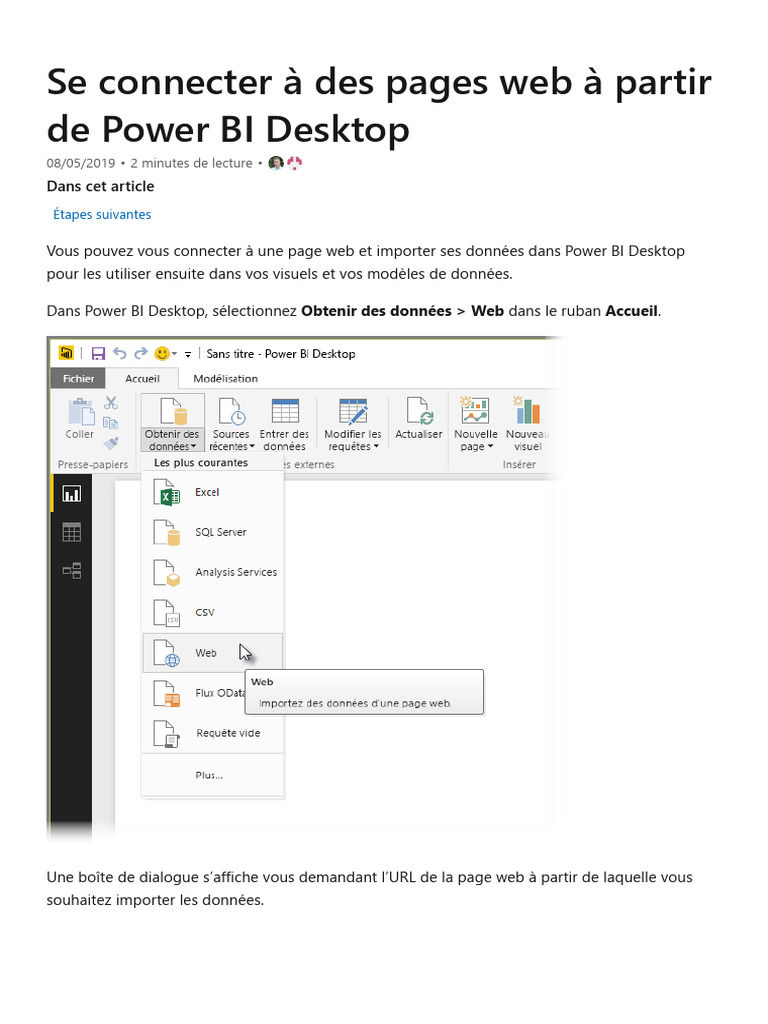Expand the Obtenir des données dropdown arrow
This screenshot has height=1024, width=768.
pyautogui.click(x=193, y=447)
